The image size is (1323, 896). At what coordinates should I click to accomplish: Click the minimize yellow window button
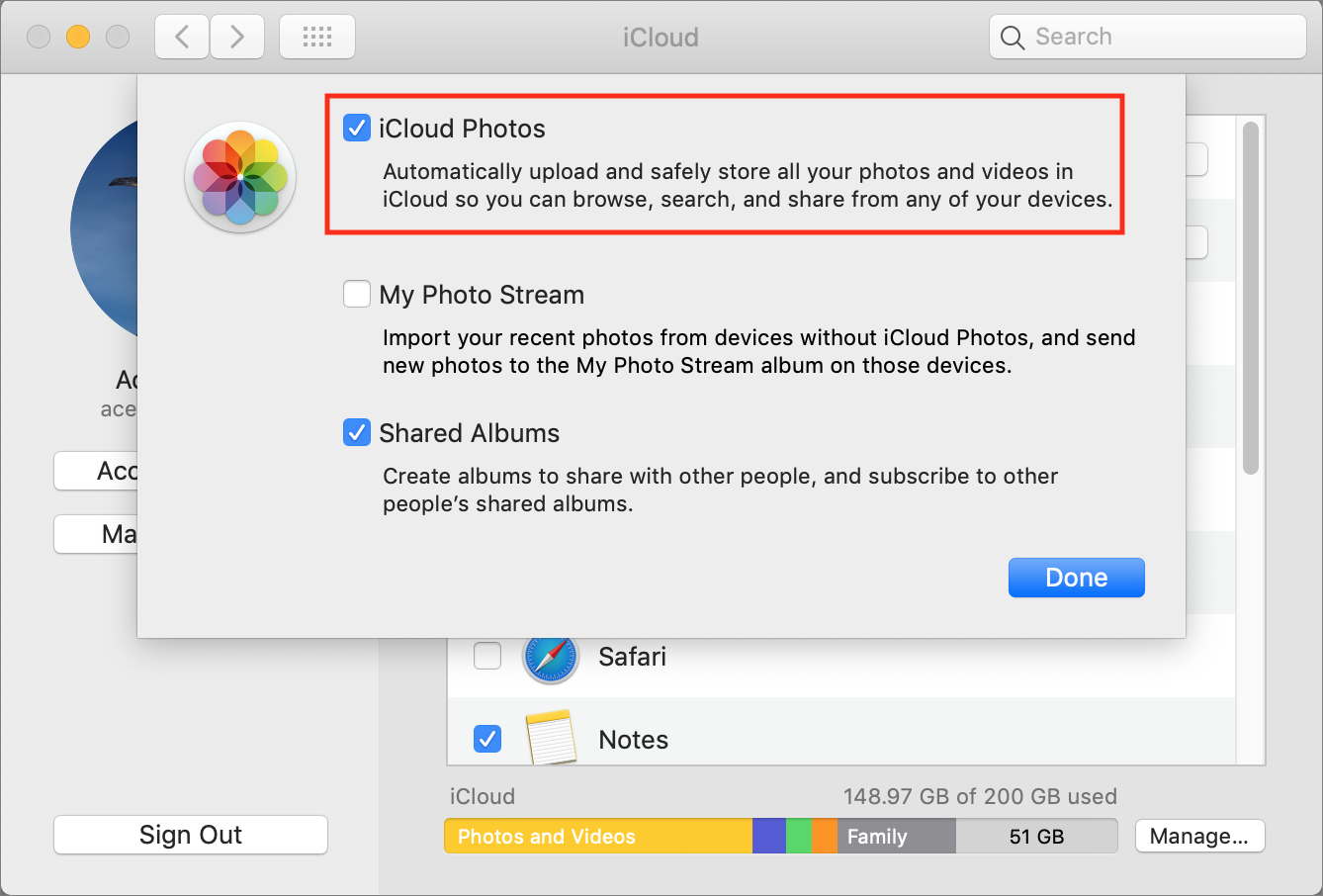[x=78, y=38]
